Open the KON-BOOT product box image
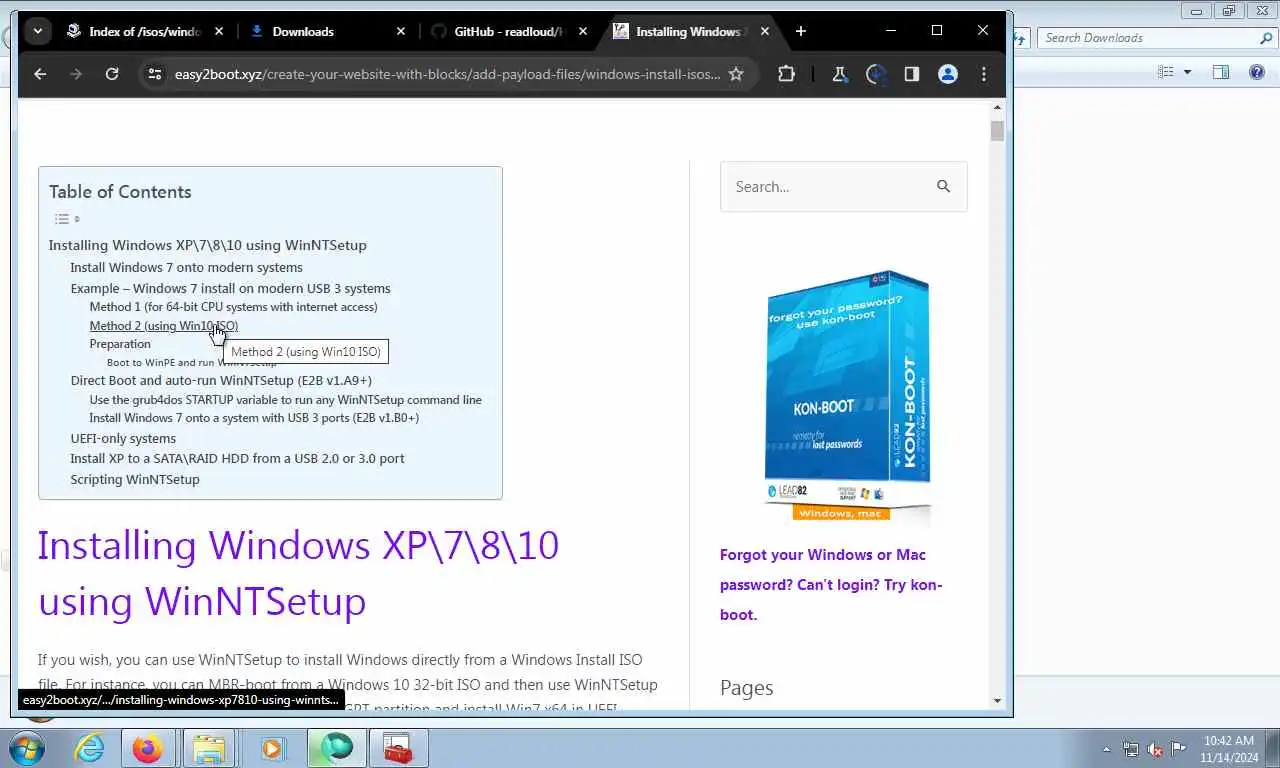 click(848, 396)
